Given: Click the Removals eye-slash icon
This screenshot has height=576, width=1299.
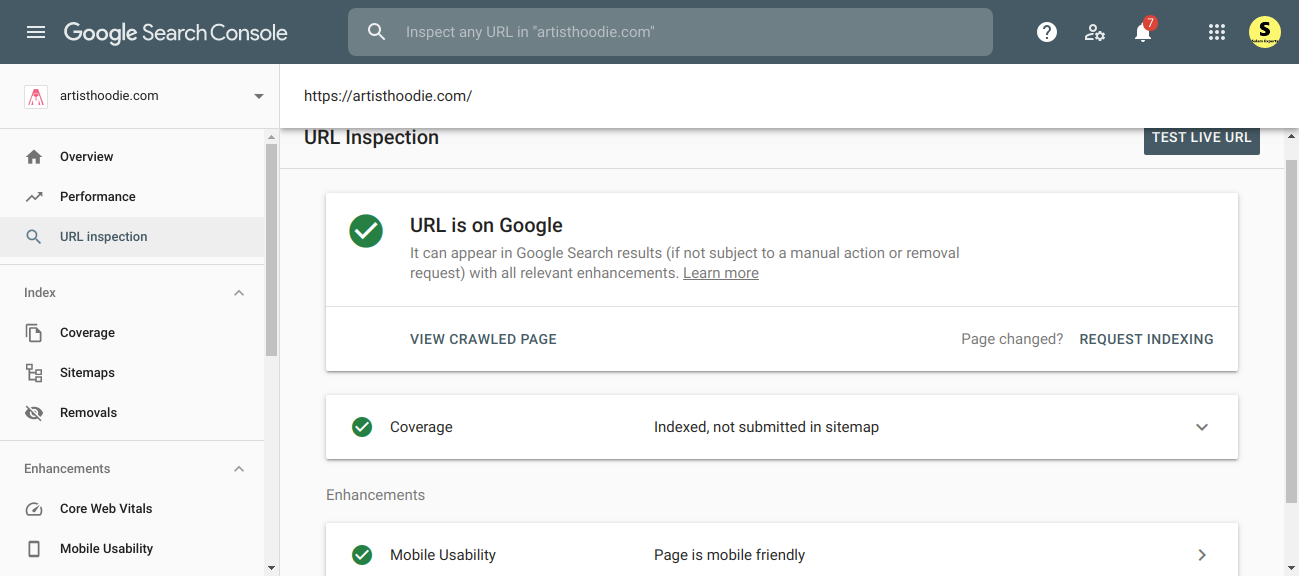Looking at the screenshot, I should (34, 413).
